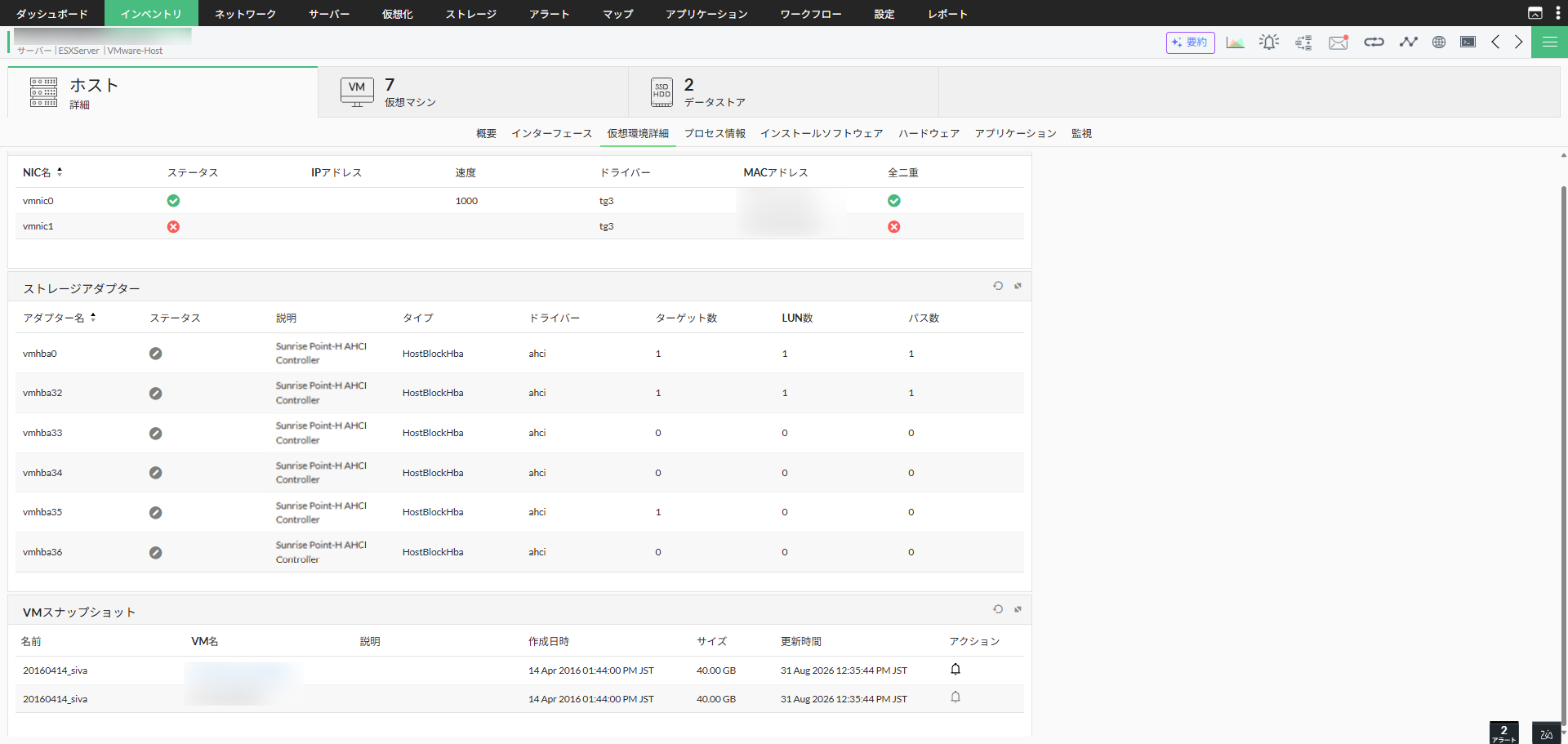Go to previous device with left chevron
The height and width of the screenshot is (744, 1568).
[1495, 42]
